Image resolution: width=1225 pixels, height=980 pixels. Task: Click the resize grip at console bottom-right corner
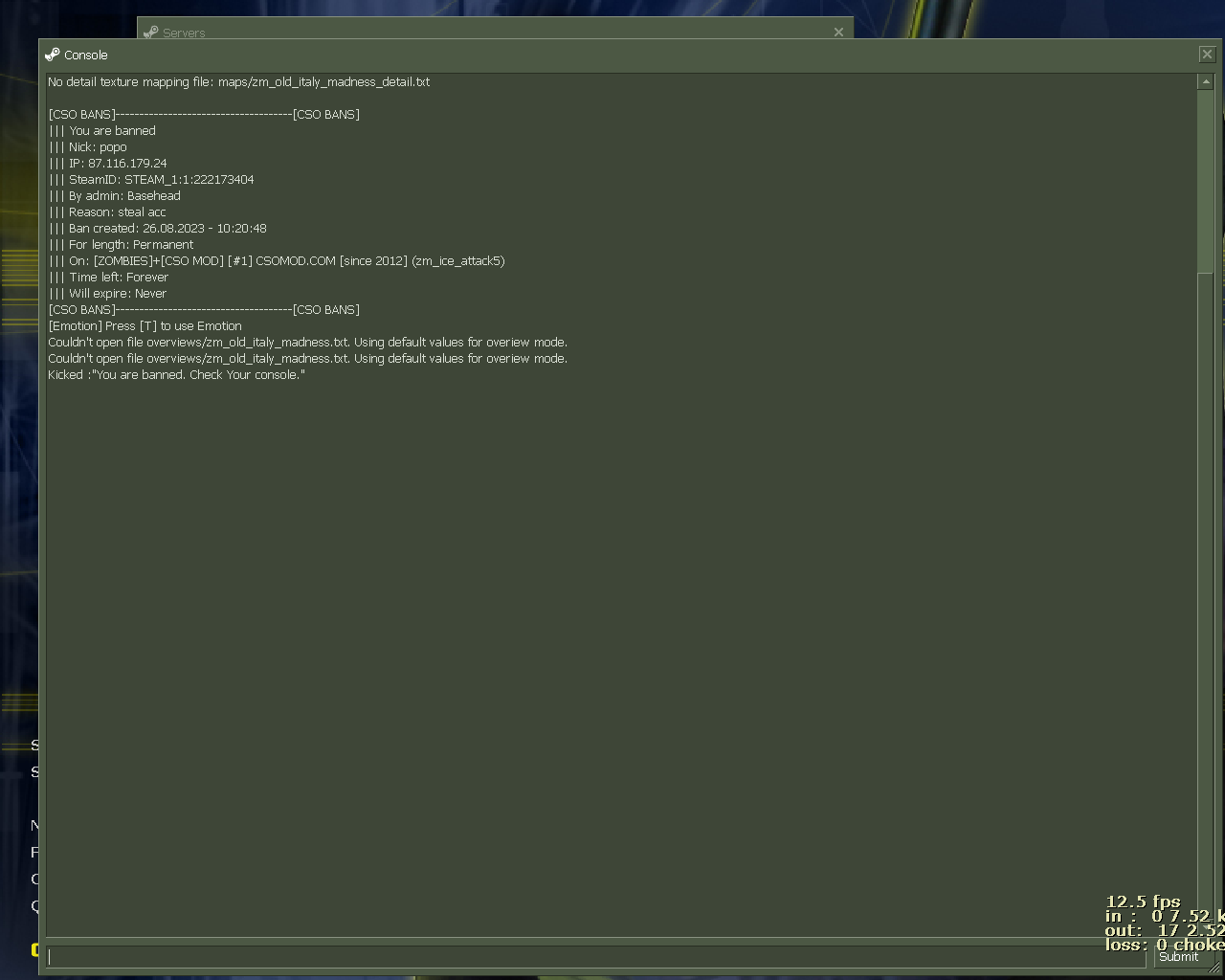click(x=1215, y=969)
